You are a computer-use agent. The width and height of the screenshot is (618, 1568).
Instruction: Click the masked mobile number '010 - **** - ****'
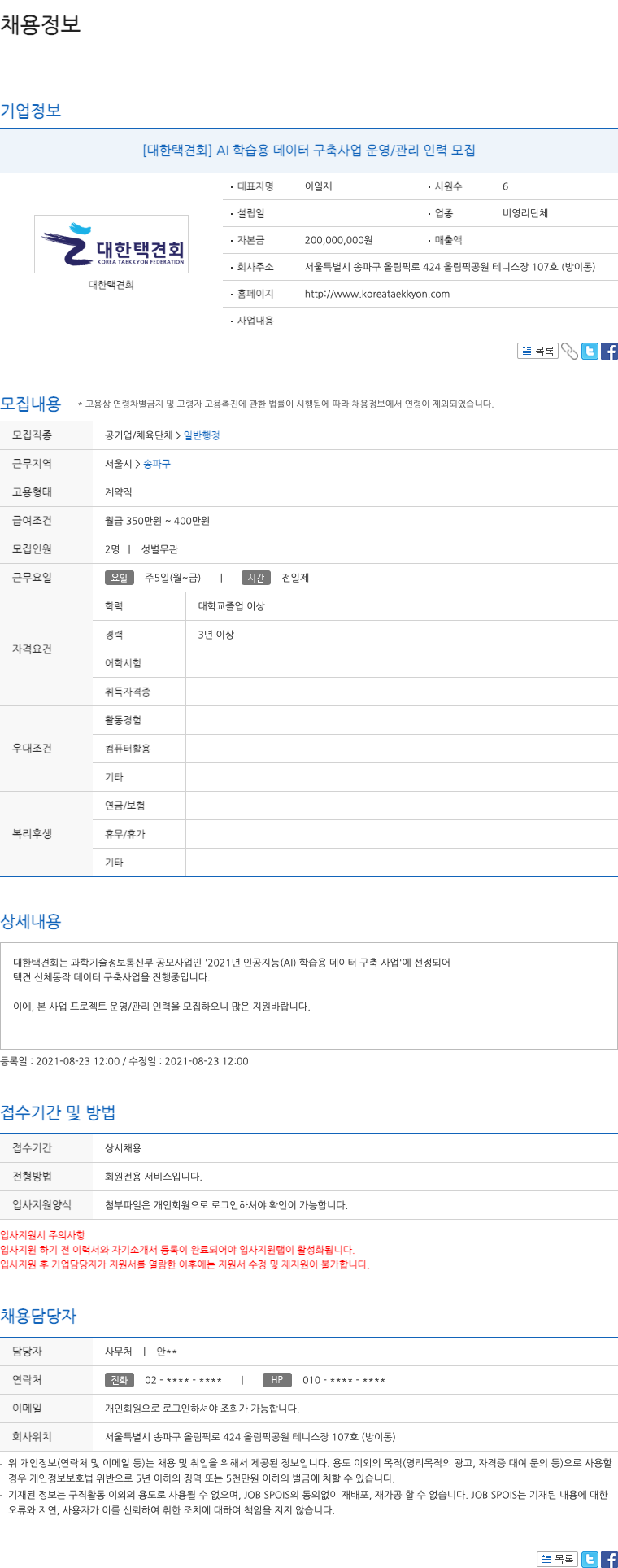coord(344,1380)
